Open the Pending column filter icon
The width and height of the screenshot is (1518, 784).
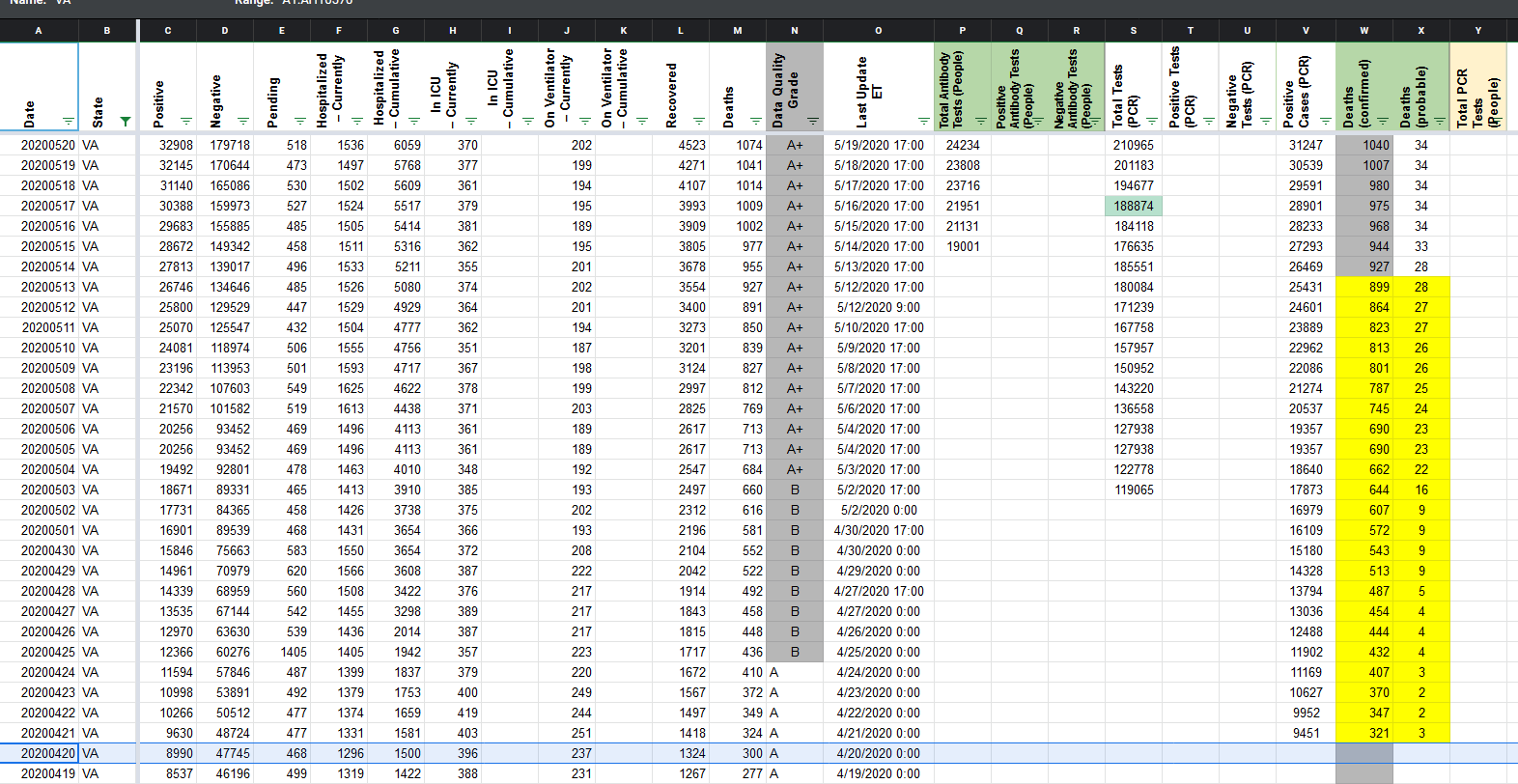[300, 122]
